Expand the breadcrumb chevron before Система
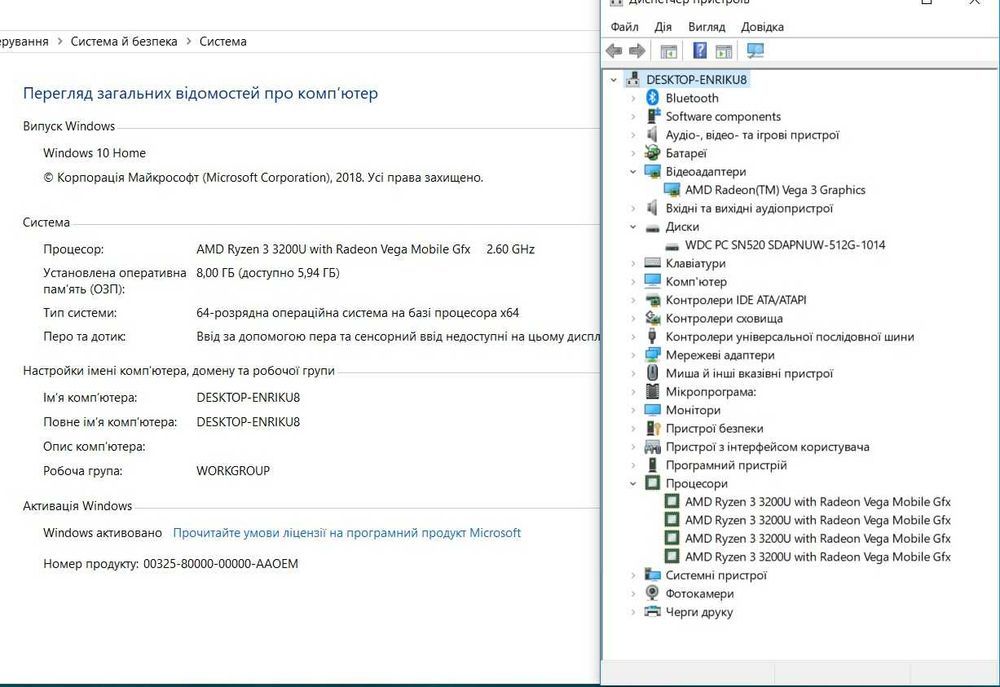 click(x=189, y=41)
